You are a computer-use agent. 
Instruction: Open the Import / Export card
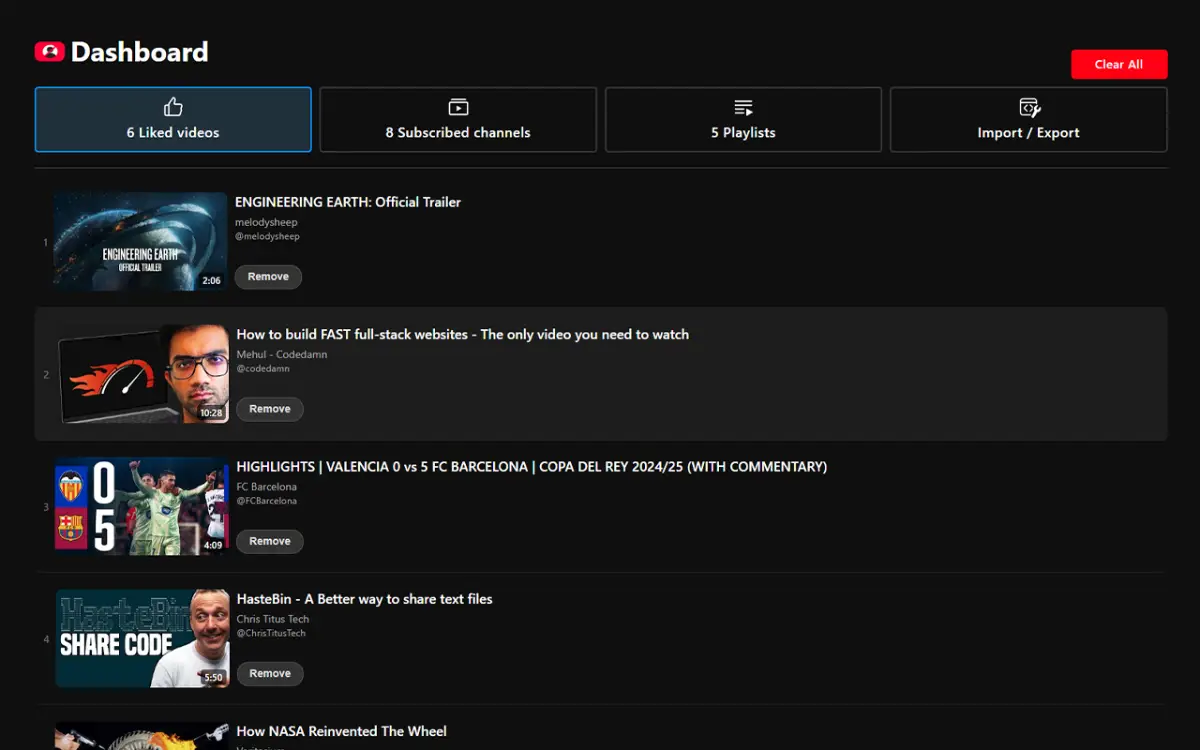pyautogui.click(x=1028, y=119)
